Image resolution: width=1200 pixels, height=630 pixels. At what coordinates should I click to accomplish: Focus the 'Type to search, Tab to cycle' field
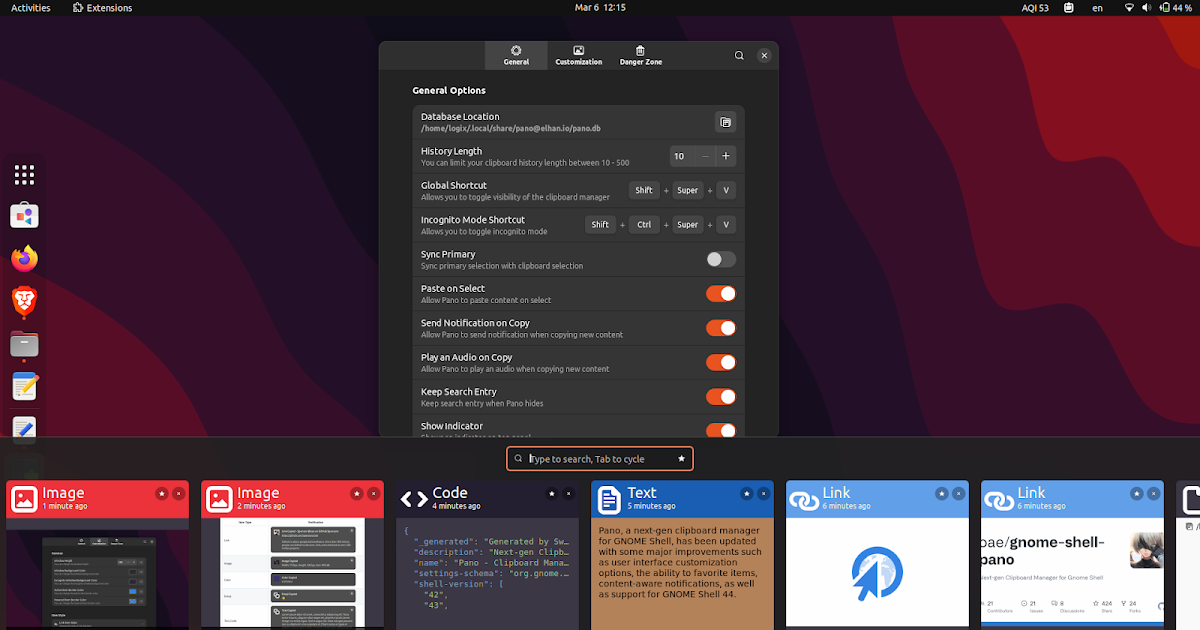pyautogui.click(x=600, y=459)
